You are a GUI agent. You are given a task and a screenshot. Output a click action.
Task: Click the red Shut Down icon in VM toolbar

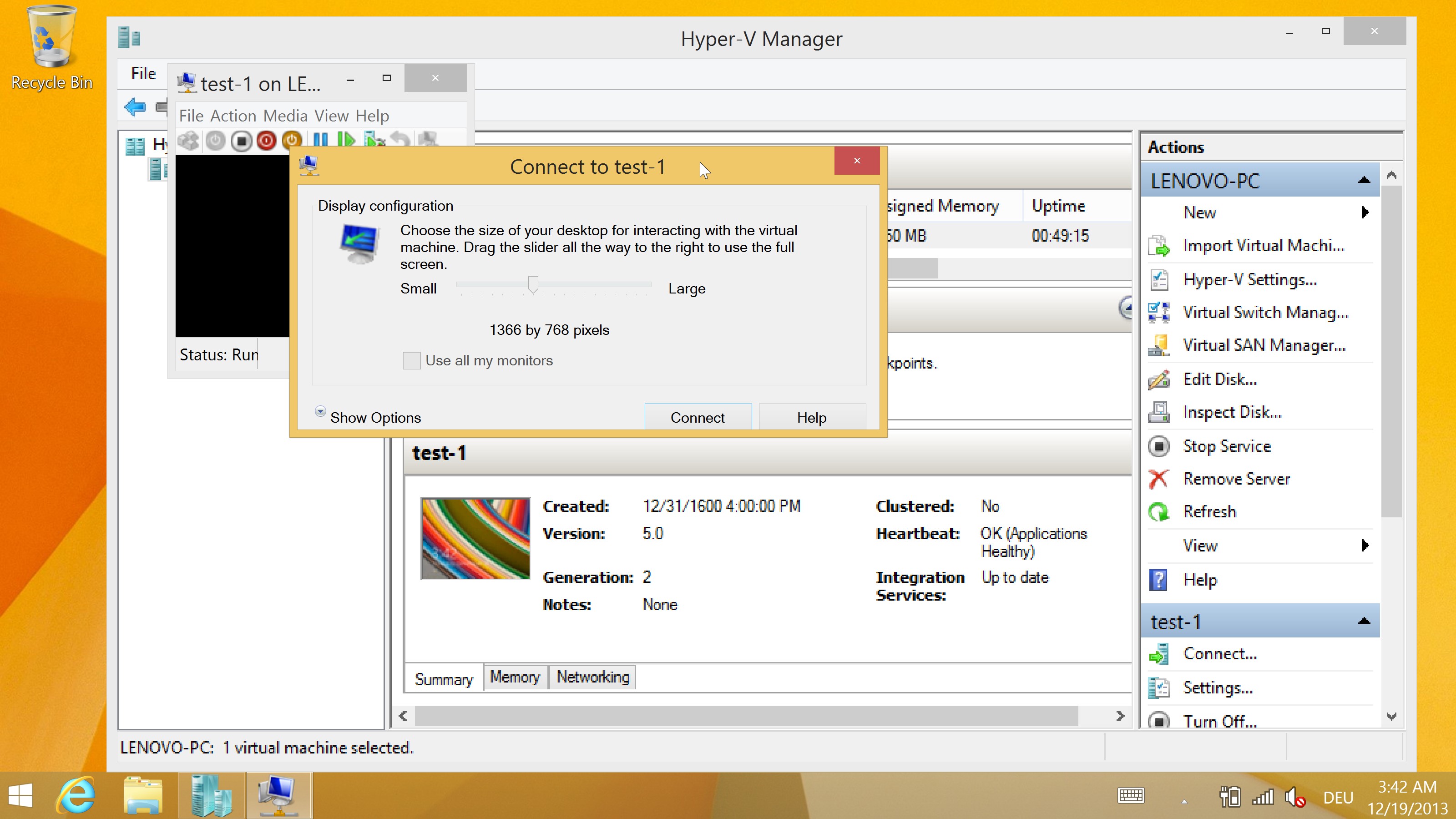click(266, 140)
